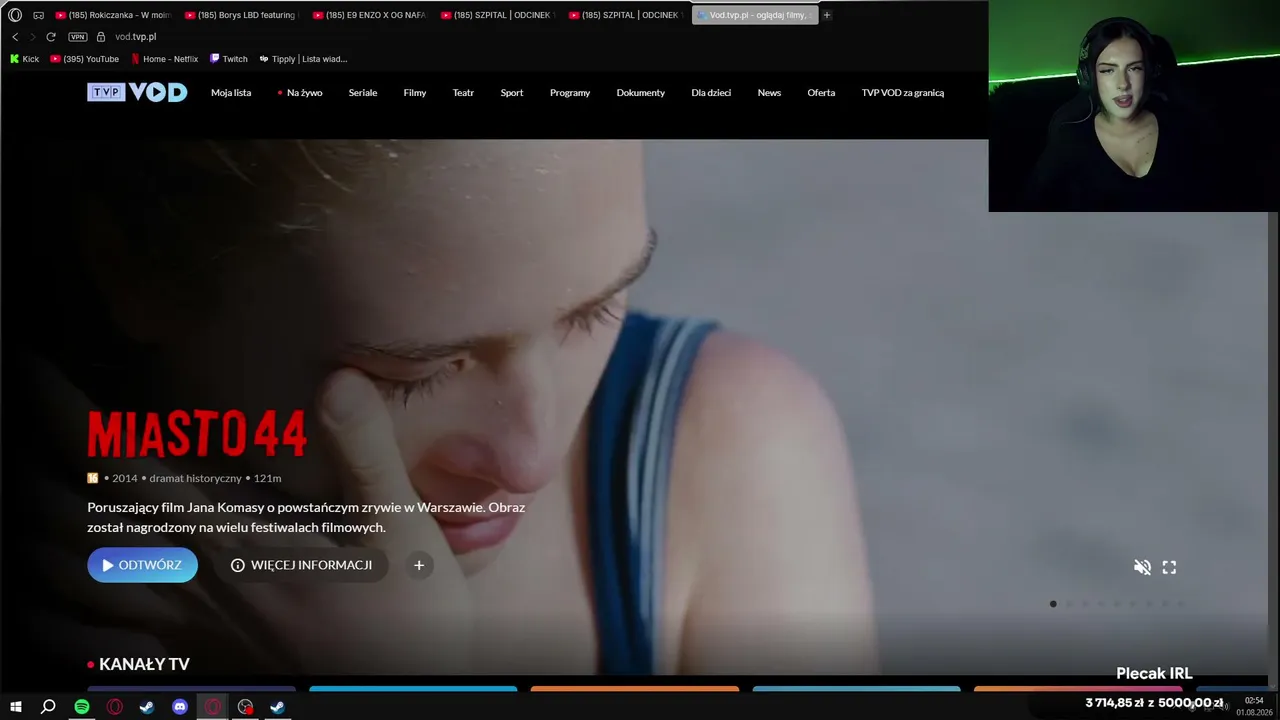
Task: Open the Tipply bookmark
Action: 303,59
